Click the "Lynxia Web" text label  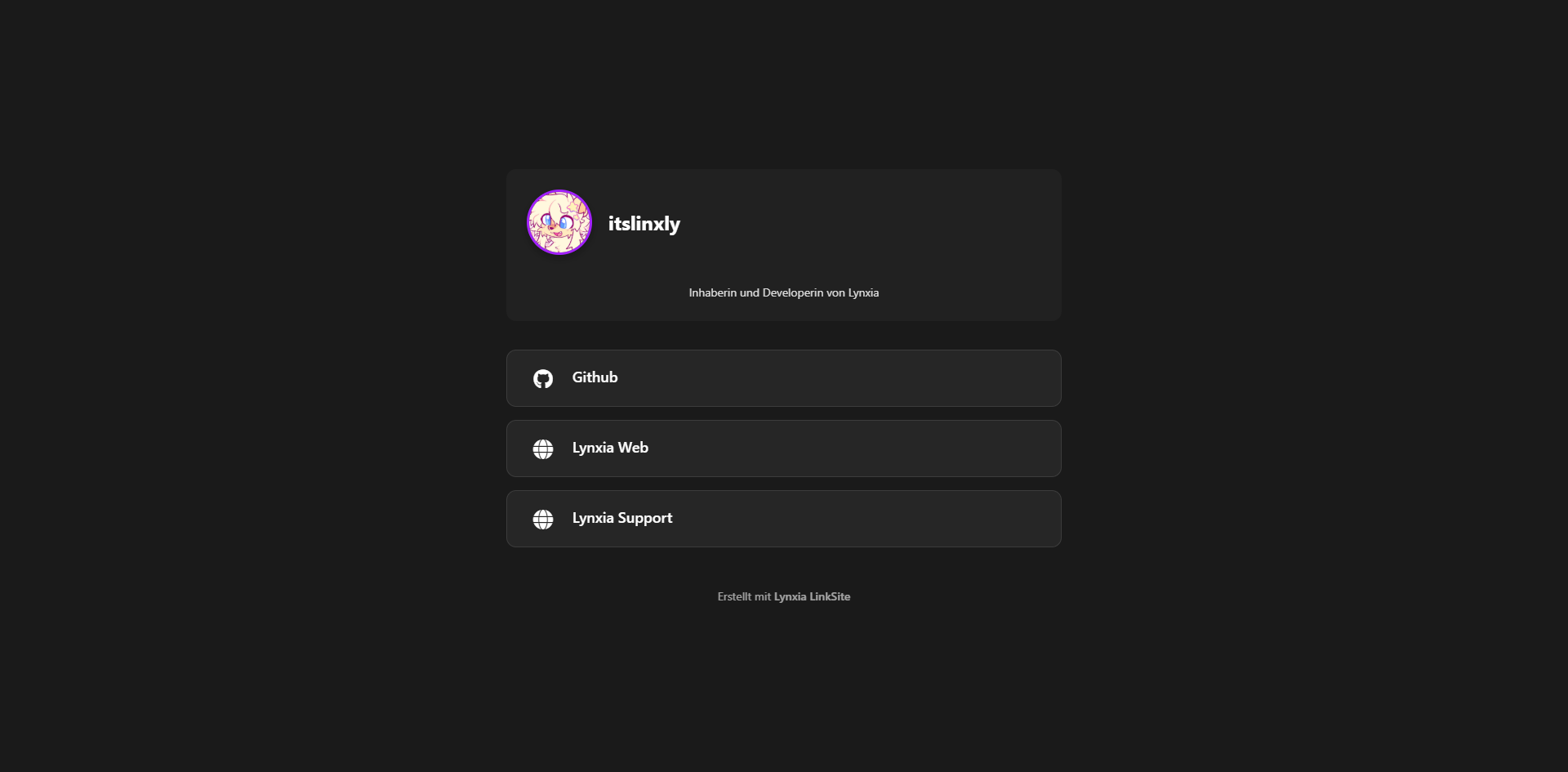pos(610,448)
